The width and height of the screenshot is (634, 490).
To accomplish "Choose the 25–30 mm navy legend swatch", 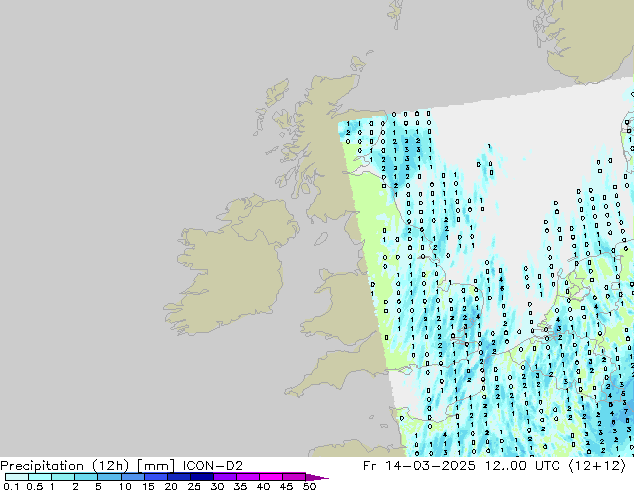I will point(201,477).
